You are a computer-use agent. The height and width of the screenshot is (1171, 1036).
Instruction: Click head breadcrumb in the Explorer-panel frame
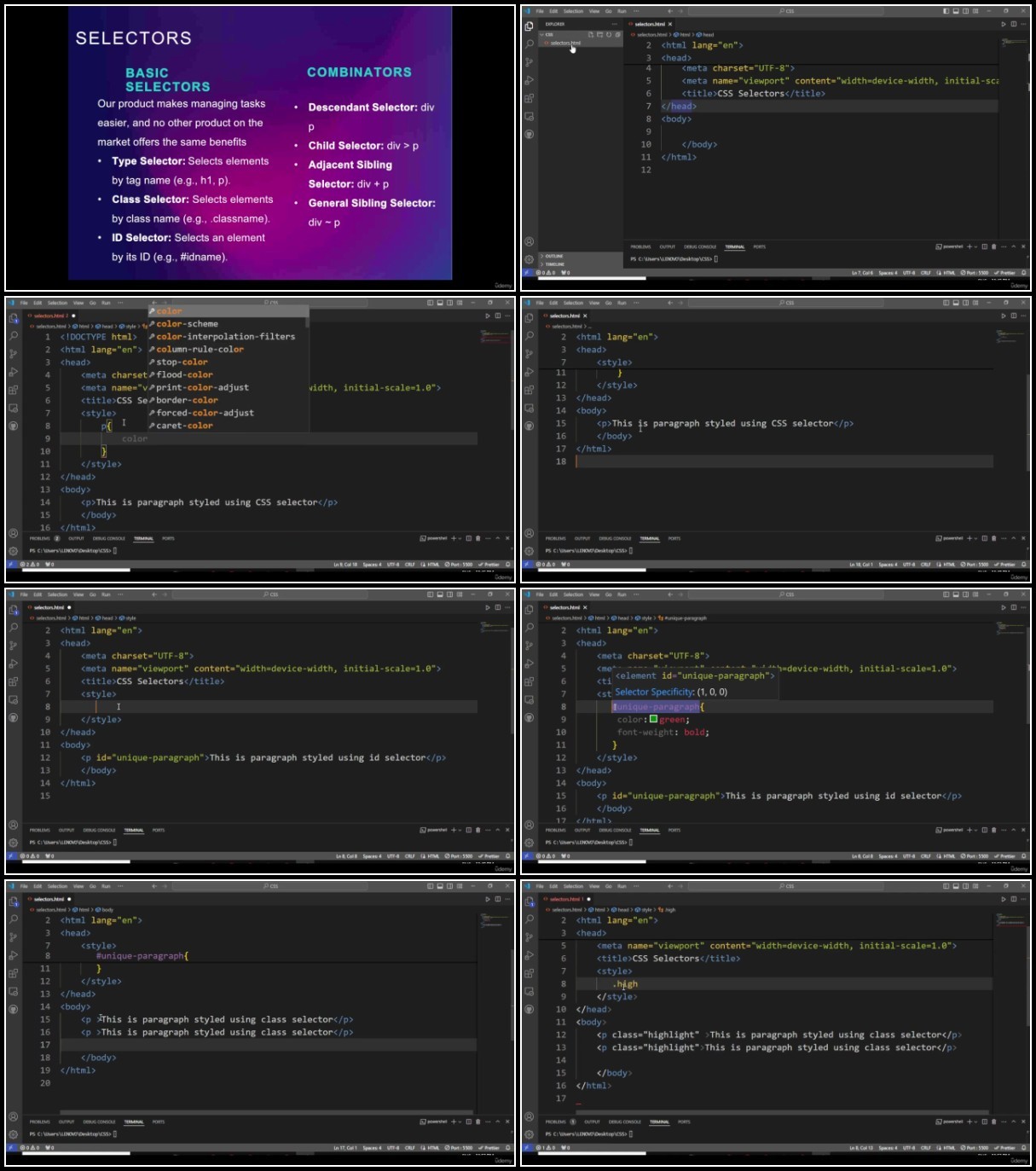[x=706, y=35]
